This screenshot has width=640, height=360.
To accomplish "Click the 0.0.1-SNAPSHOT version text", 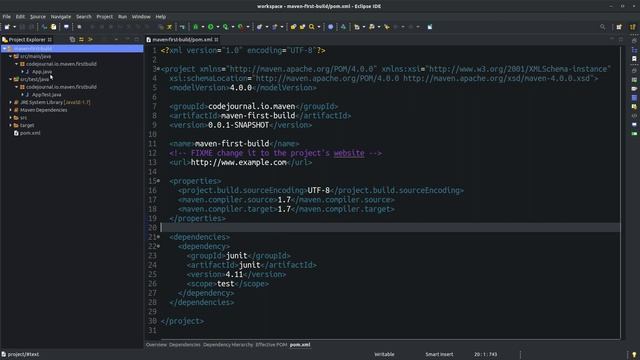I will [238, 125].
